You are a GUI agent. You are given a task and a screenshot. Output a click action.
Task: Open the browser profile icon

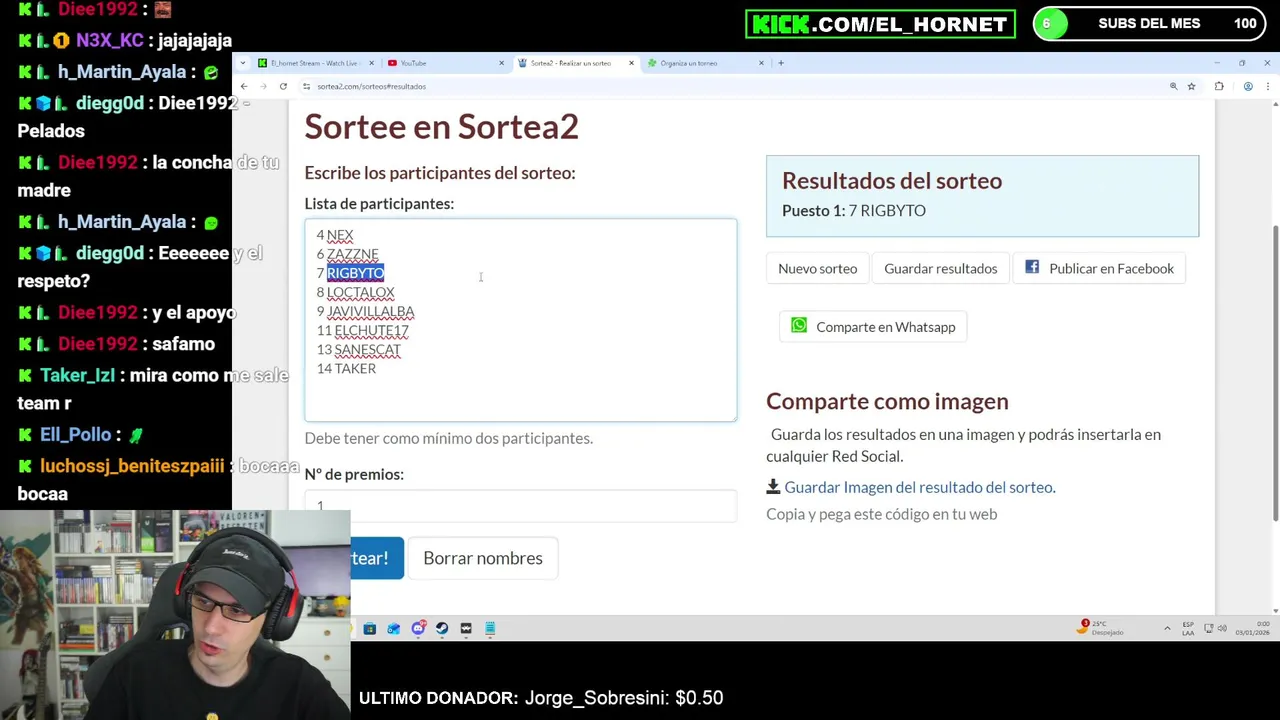pos(1248,87)
